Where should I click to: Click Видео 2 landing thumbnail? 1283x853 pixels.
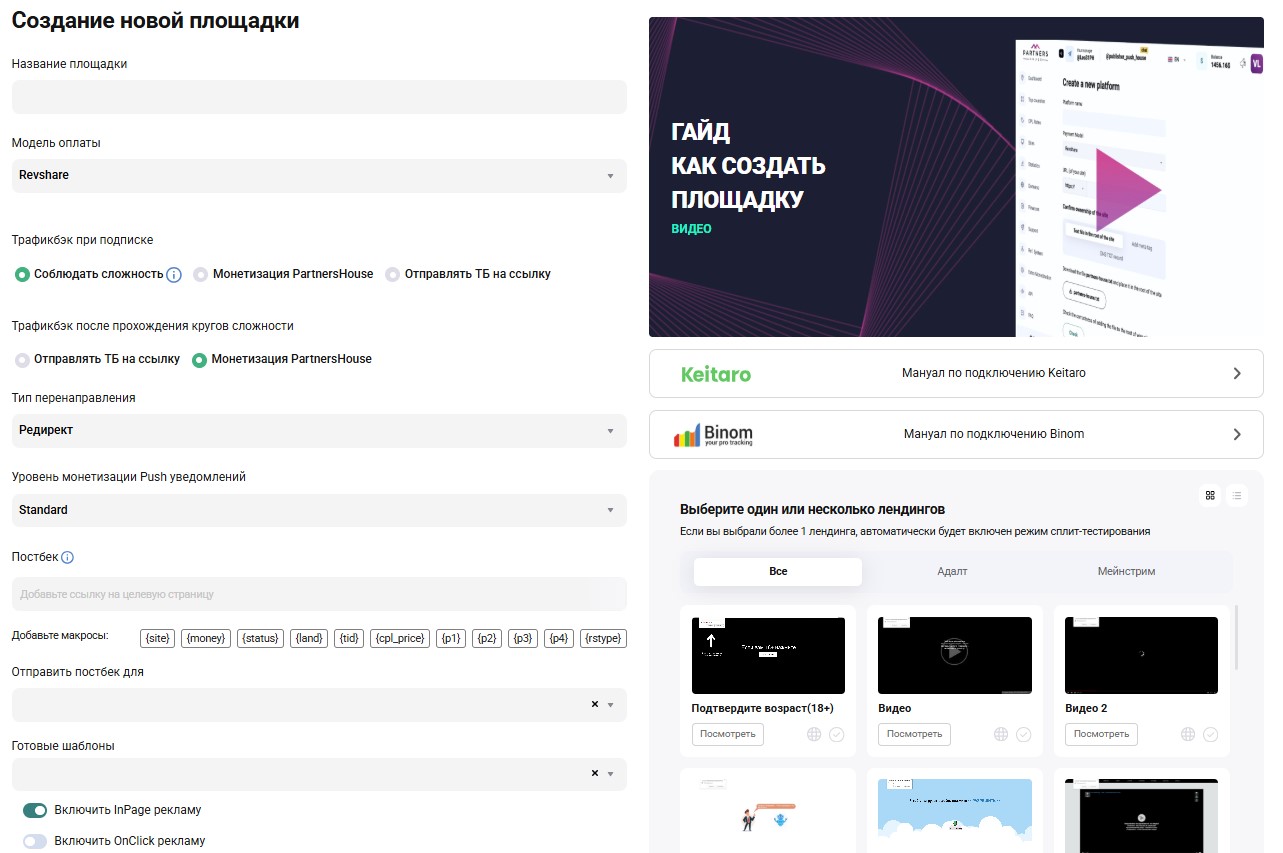1142,655
